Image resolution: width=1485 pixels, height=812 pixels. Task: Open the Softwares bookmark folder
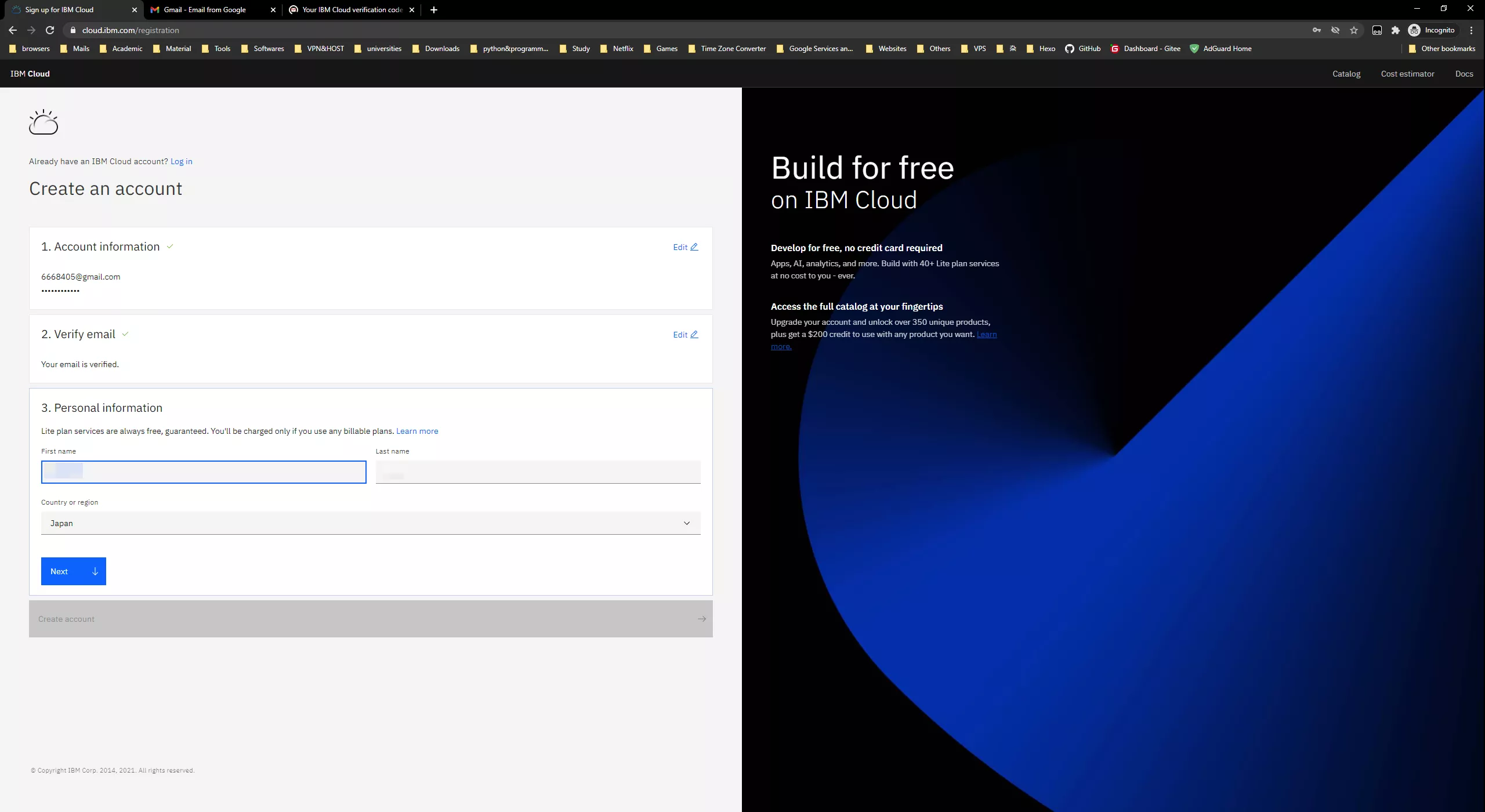(262, 49)
